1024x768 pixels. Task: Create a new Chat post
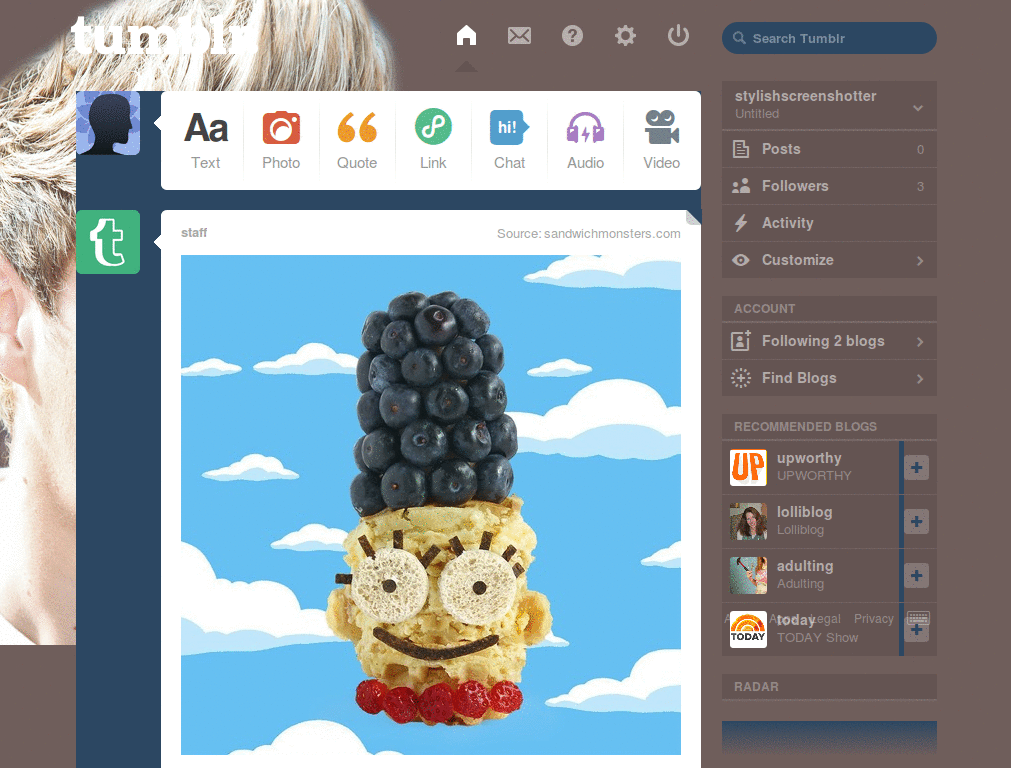coord(509,140)
